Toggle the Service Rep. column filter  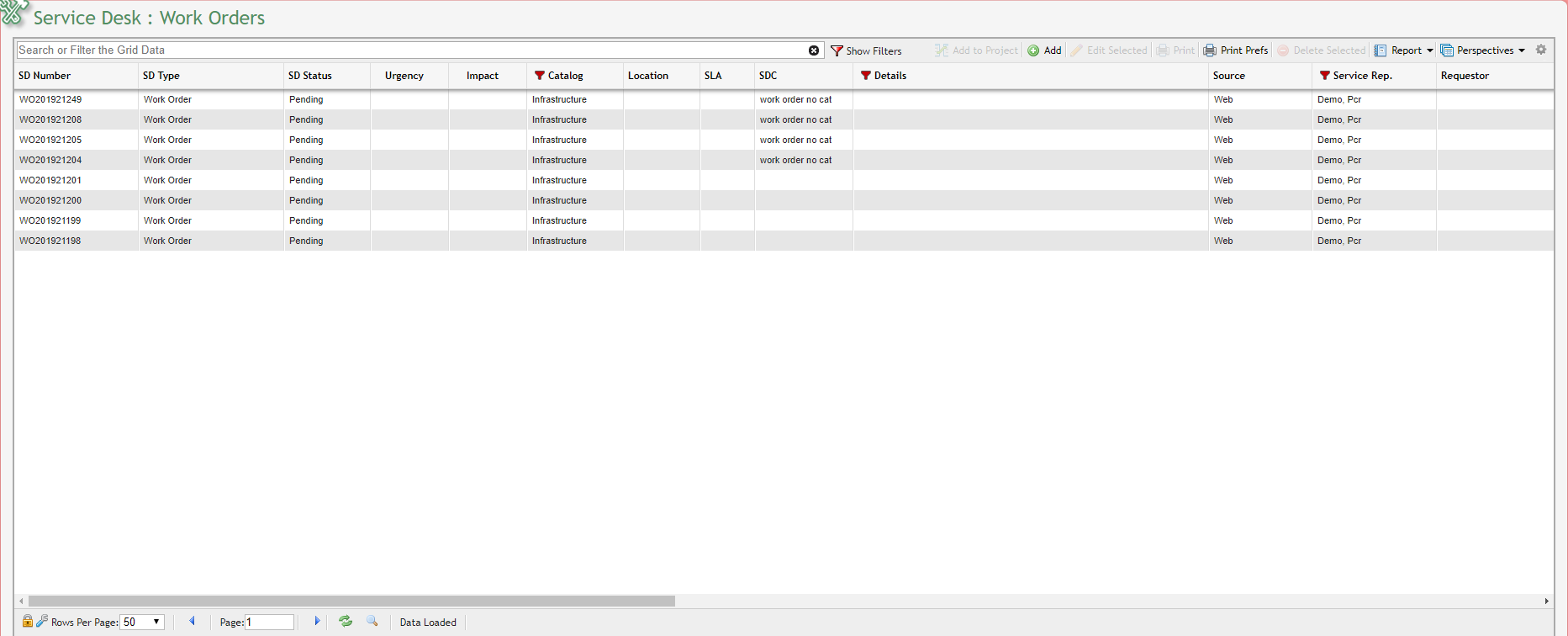(1324, 76)
